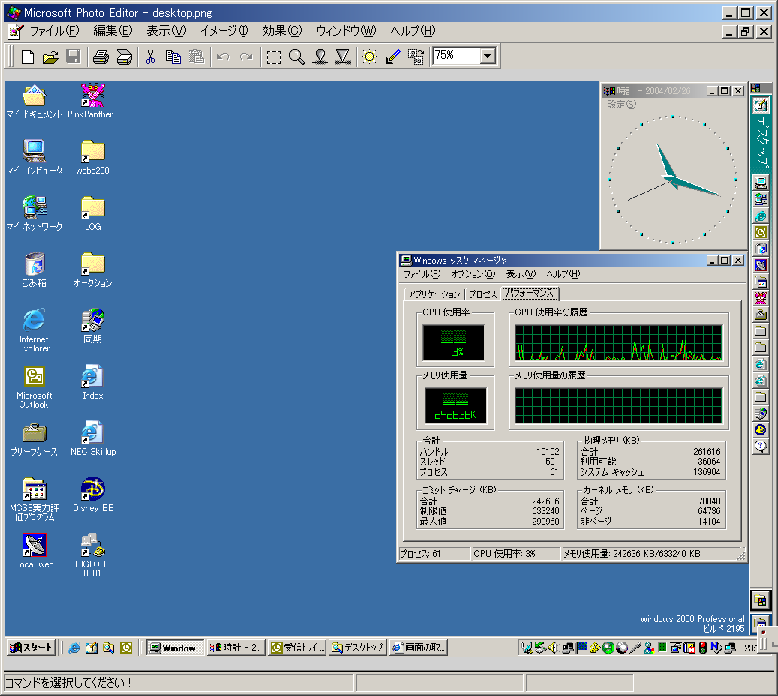
Task: Expand the zoom percentage dropdown arrow
Action: click(488, 57)
